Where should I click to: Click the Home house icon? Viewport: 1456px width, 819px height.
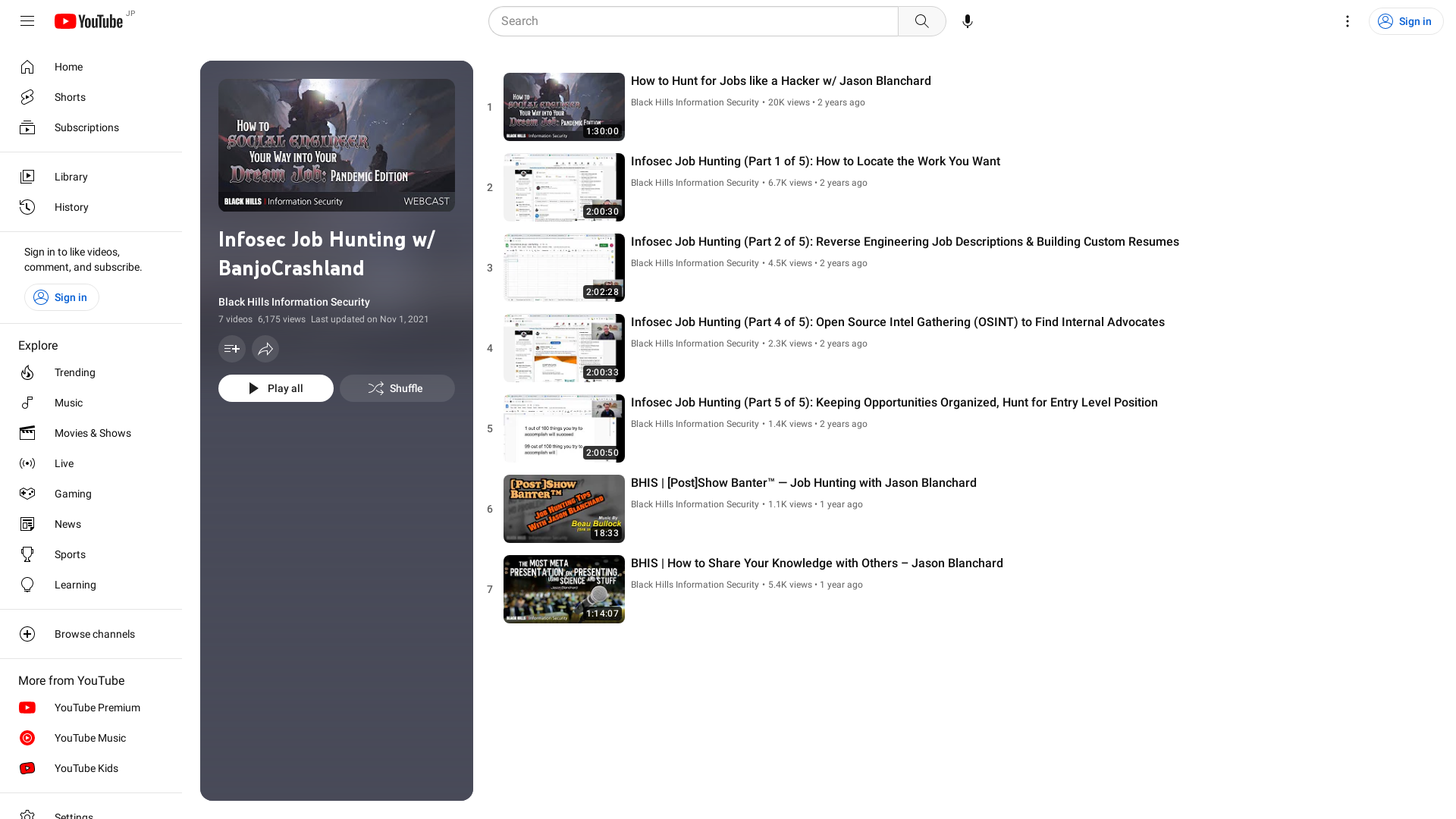27,67
